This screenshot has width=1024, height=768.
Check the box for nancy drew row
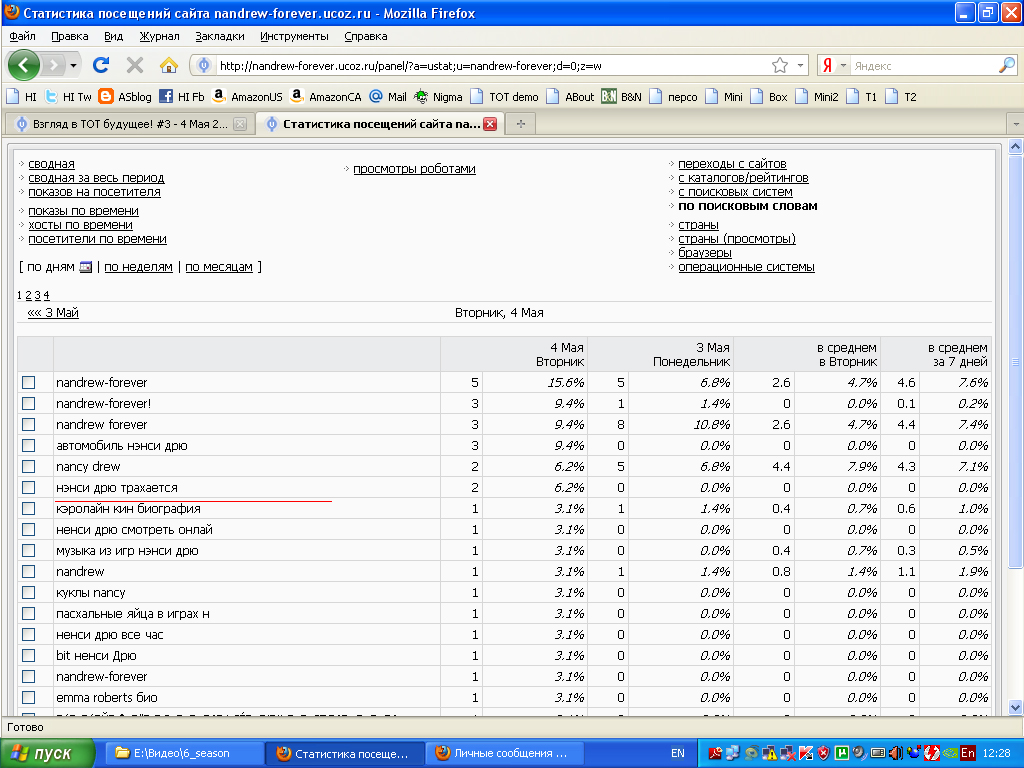coord(28,466)
